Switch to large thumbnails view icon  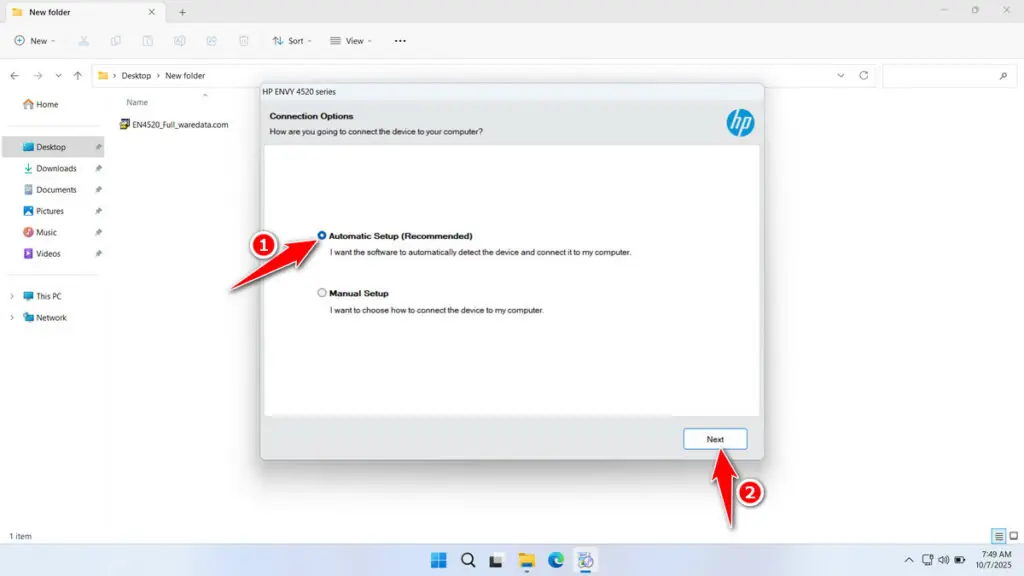(x=1013, y=536)
